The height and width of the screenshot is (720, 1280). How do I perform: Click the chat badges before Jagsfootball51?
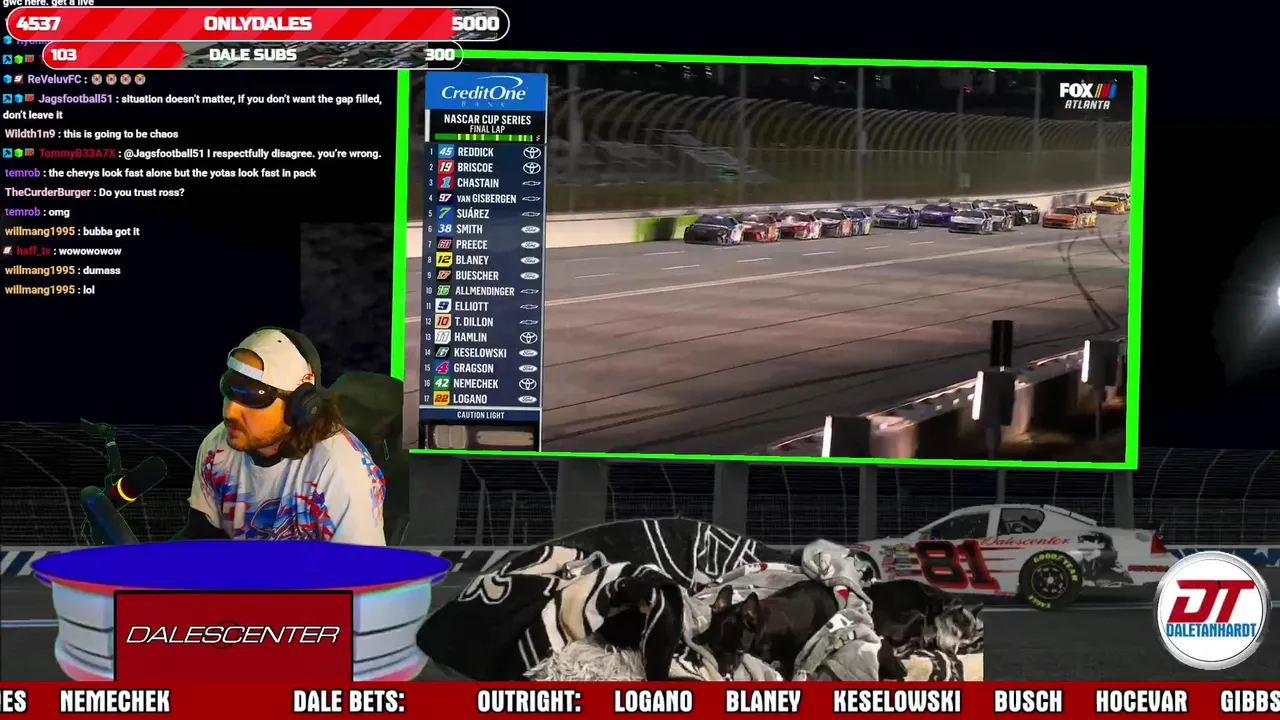point(19,99)
